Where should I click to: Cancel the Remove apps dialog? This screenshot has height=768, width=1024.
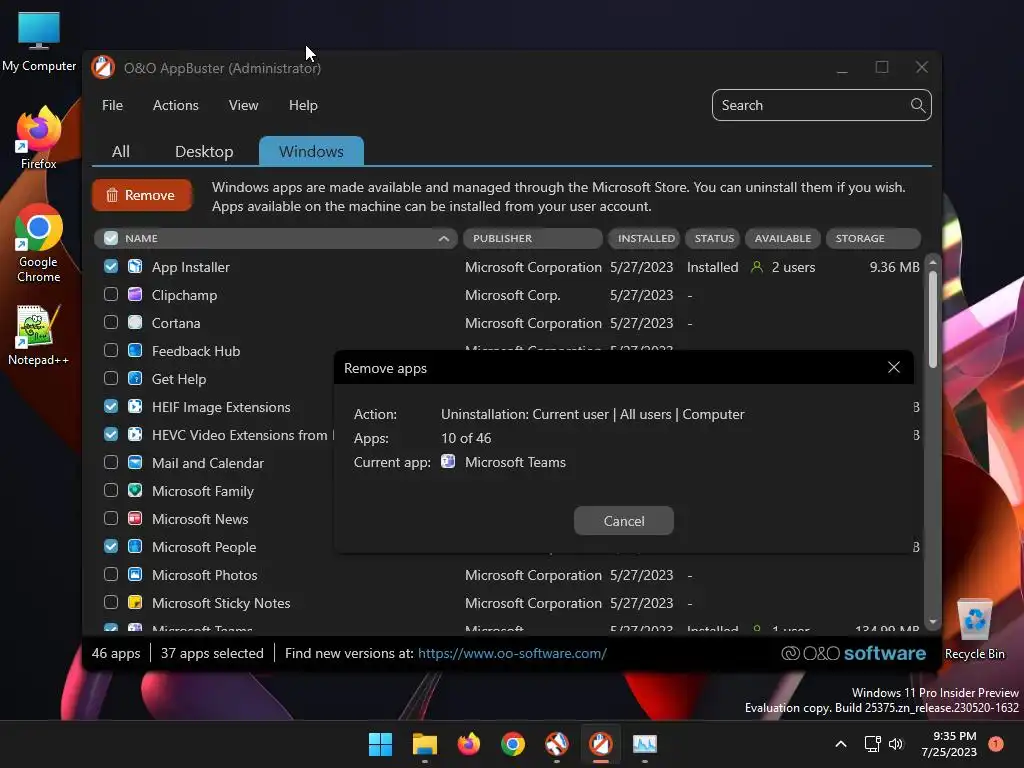[624, 520]
